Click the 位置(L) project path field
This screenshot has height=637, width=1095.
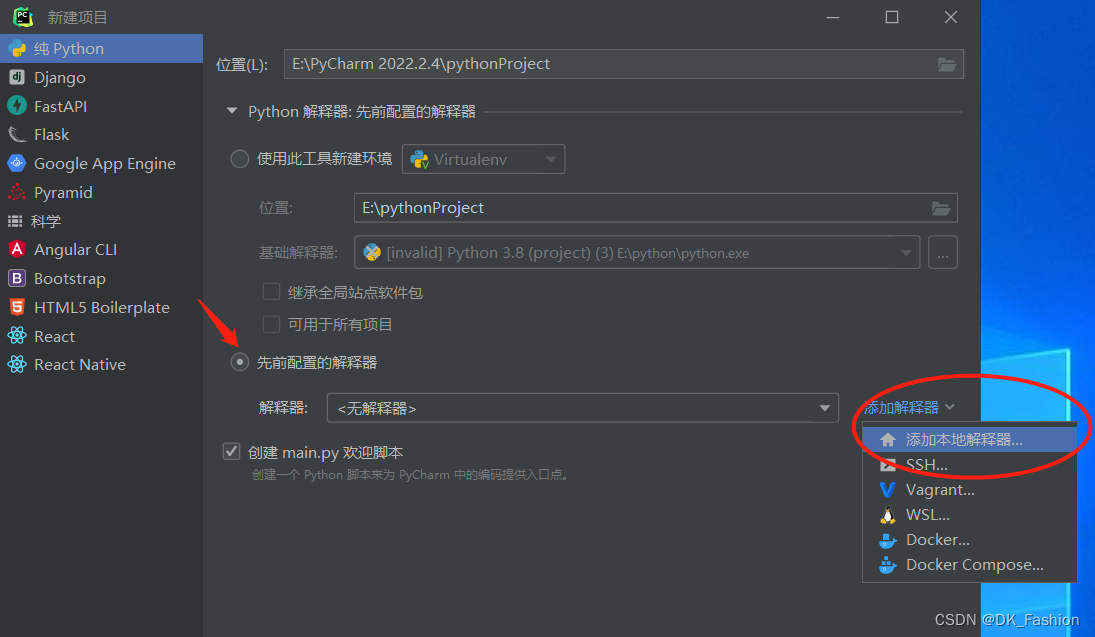(x=624, y=64)
